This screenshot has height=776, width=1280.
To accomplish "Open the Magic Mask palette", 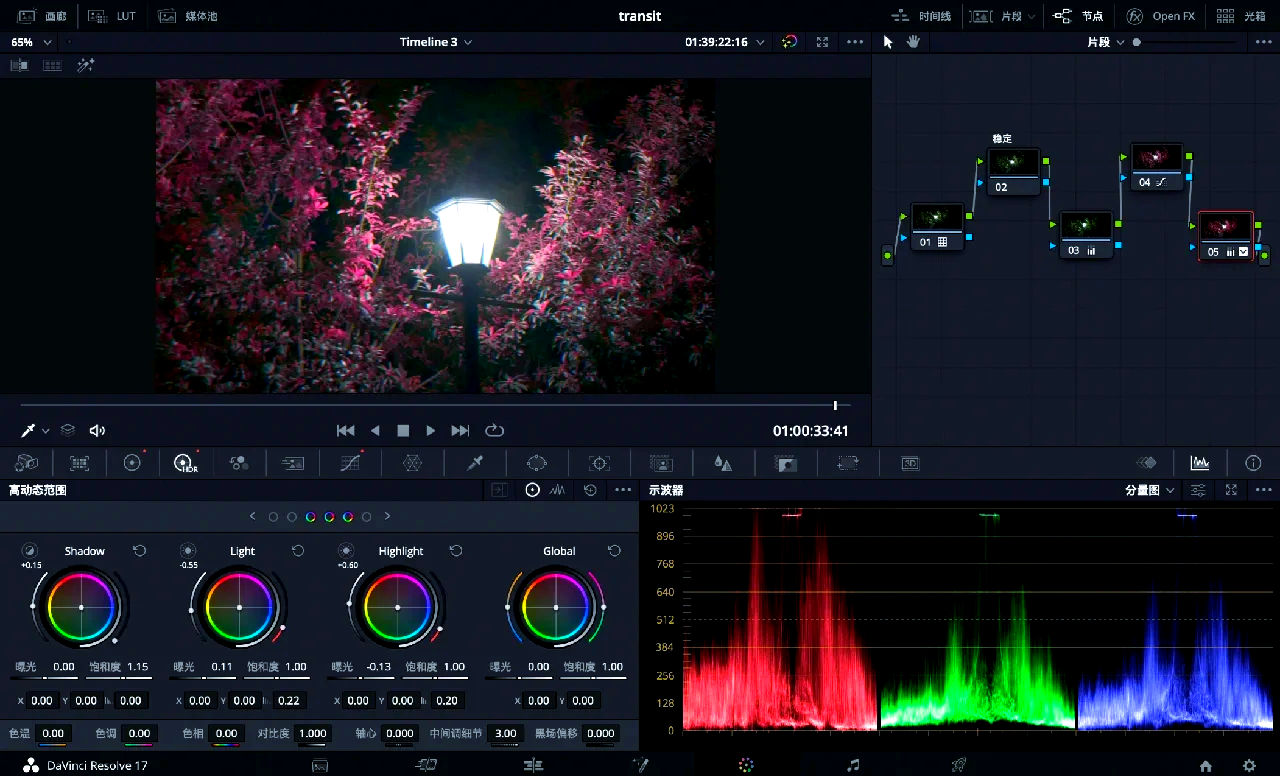I will coord(661,462).
